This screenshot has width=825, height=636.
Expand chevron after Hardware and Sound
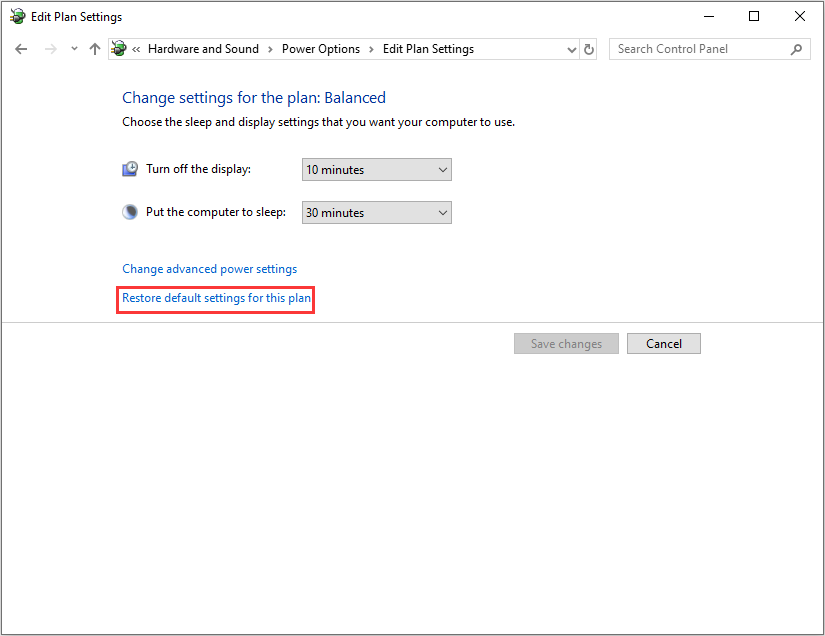tap(270, 49)
